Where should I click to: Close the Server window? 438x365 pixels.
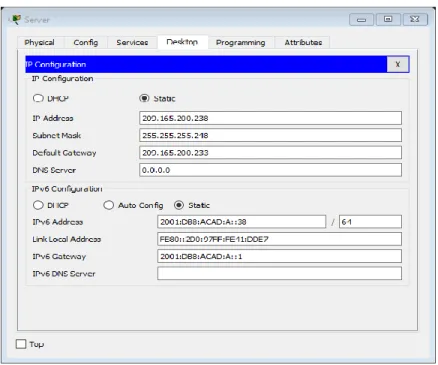tap(415, 19)
